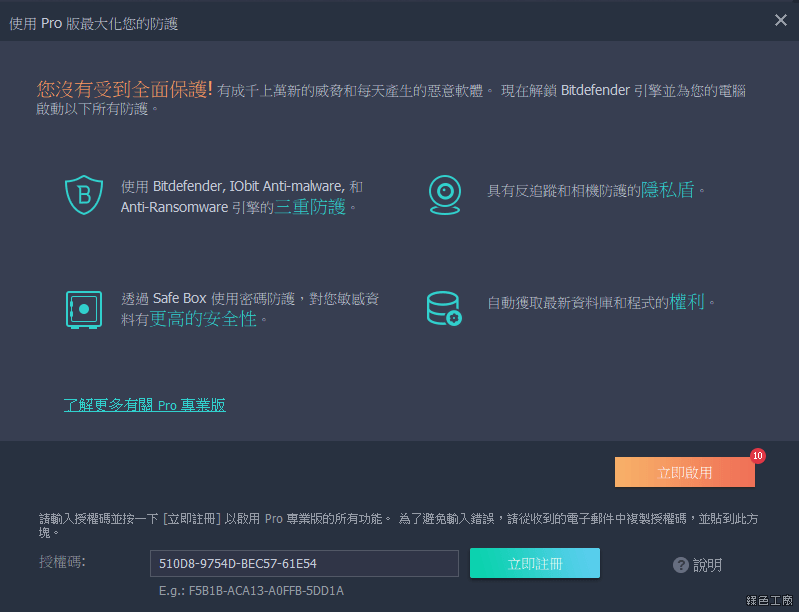The image size is (799, 612).
Task: Click the 立即註冊 register button
Action: pyautogui.click(x=535, y=563)
